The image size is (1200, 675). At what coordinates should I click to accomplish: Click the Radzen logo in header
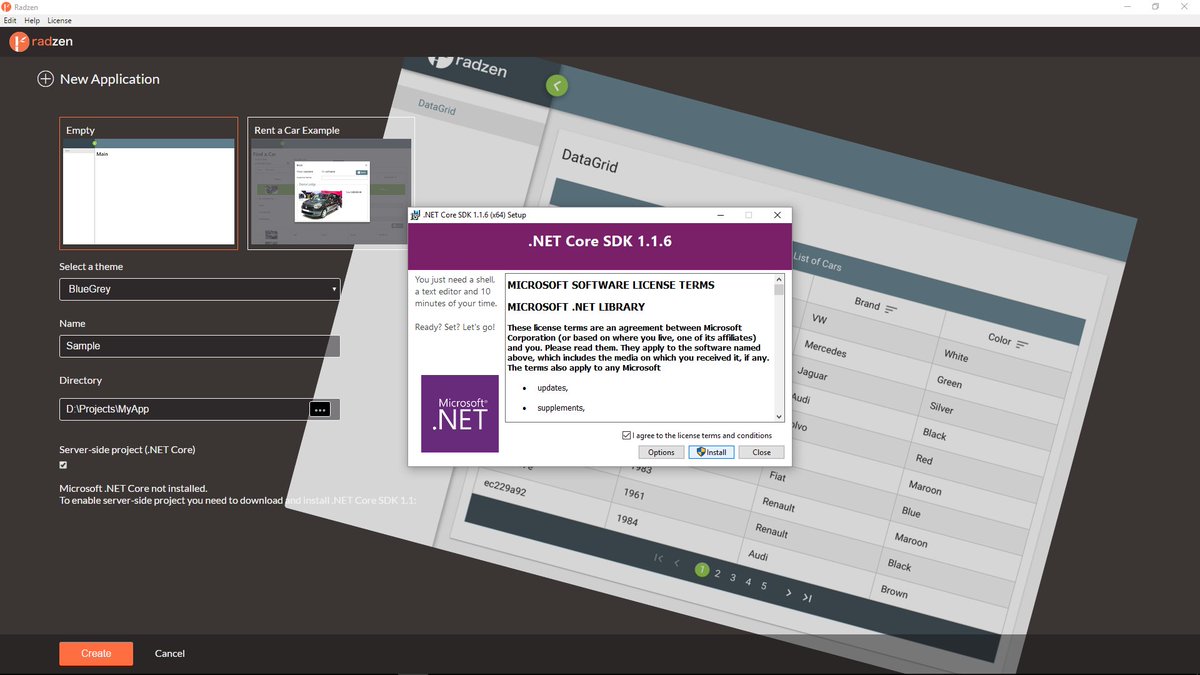41,42
